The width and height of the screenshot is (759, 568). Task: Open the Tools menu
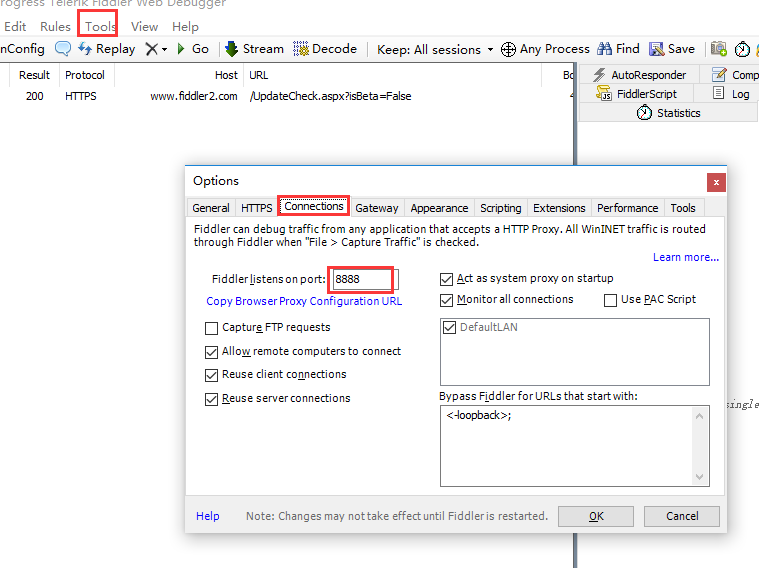point(100,27)
